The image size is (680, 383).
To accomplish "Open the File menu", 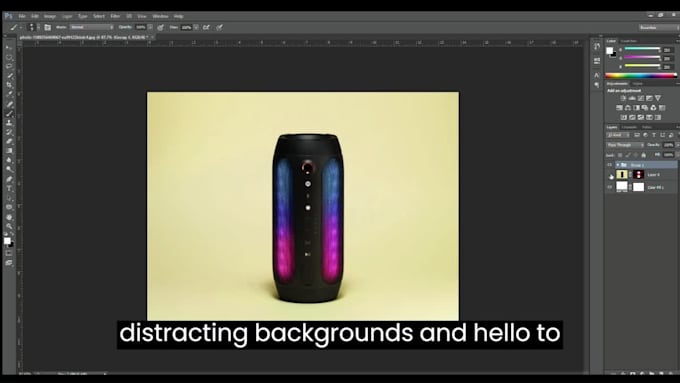I will click(x=22, y=16).
